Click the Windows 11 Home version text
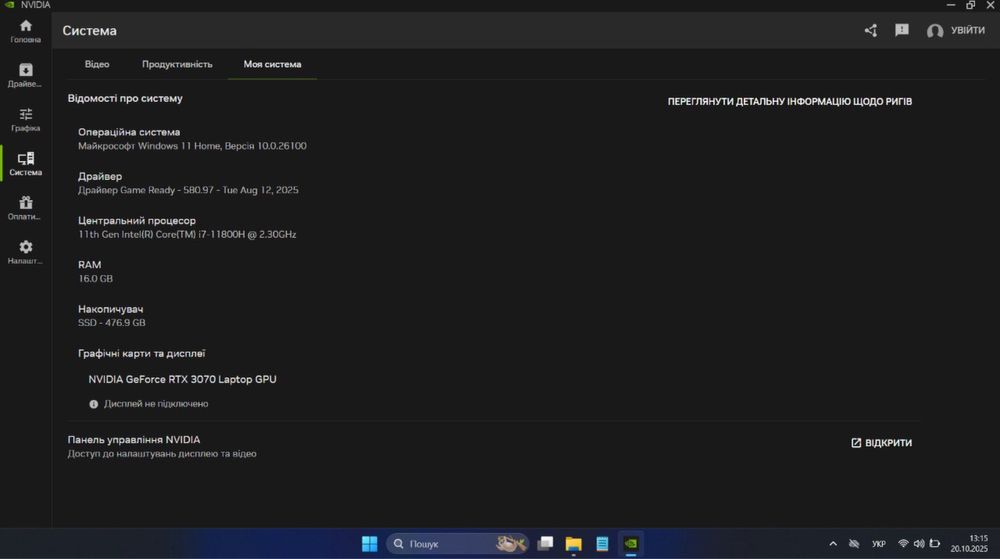The height and width of the screenshot is (559, 1000). [192, 146]
